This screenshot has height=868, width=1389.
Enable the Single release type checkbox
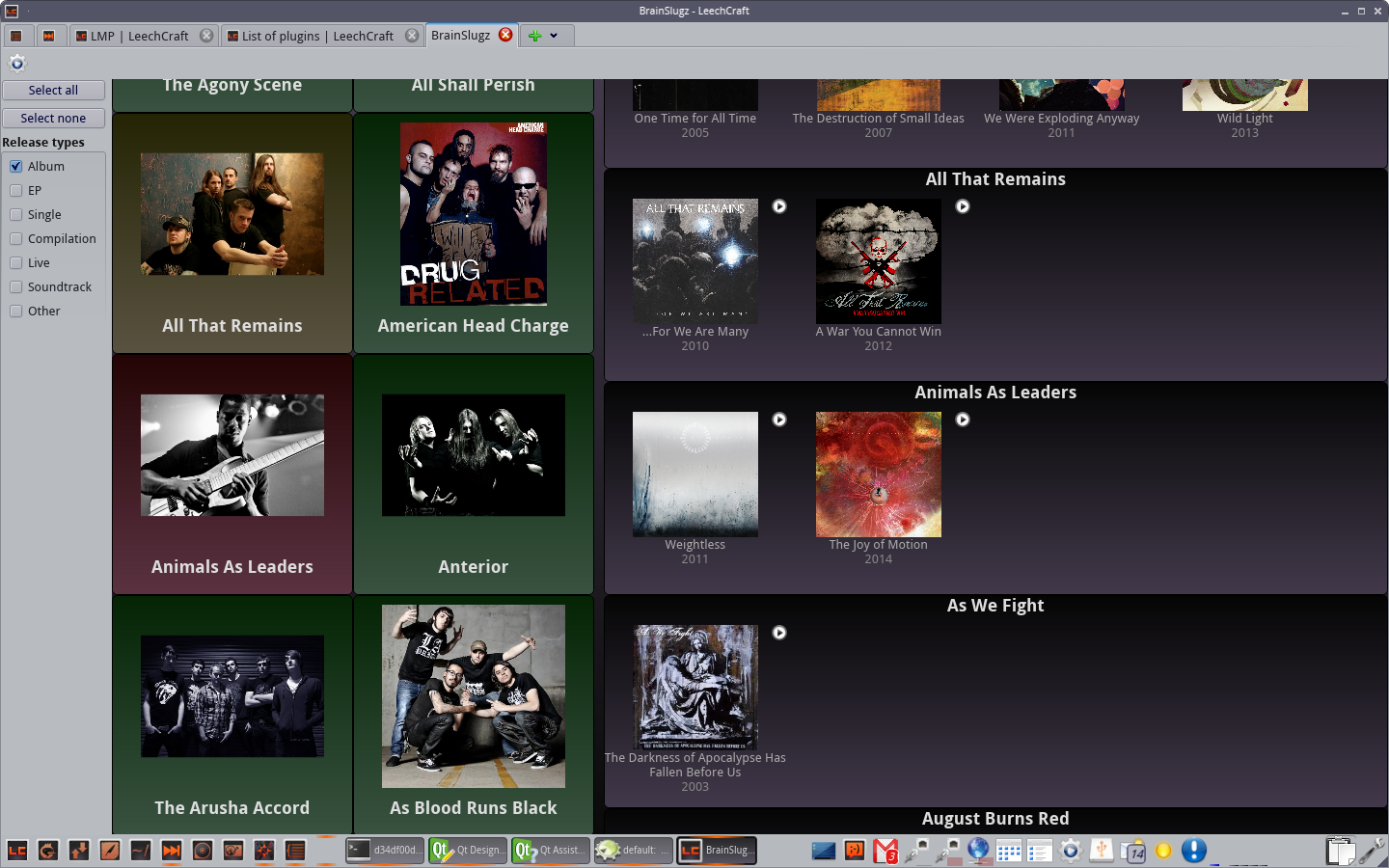16,214
